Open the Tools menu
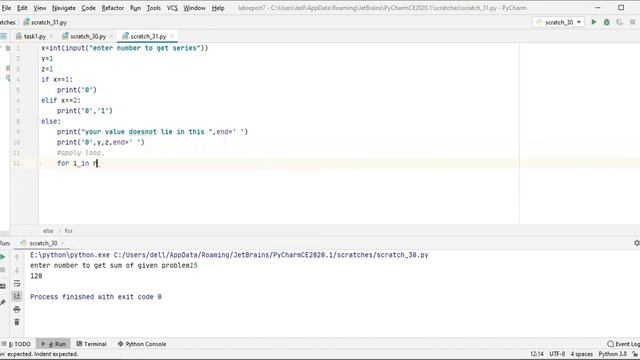The width and height of the screenshot is (640, 360). 153,8
